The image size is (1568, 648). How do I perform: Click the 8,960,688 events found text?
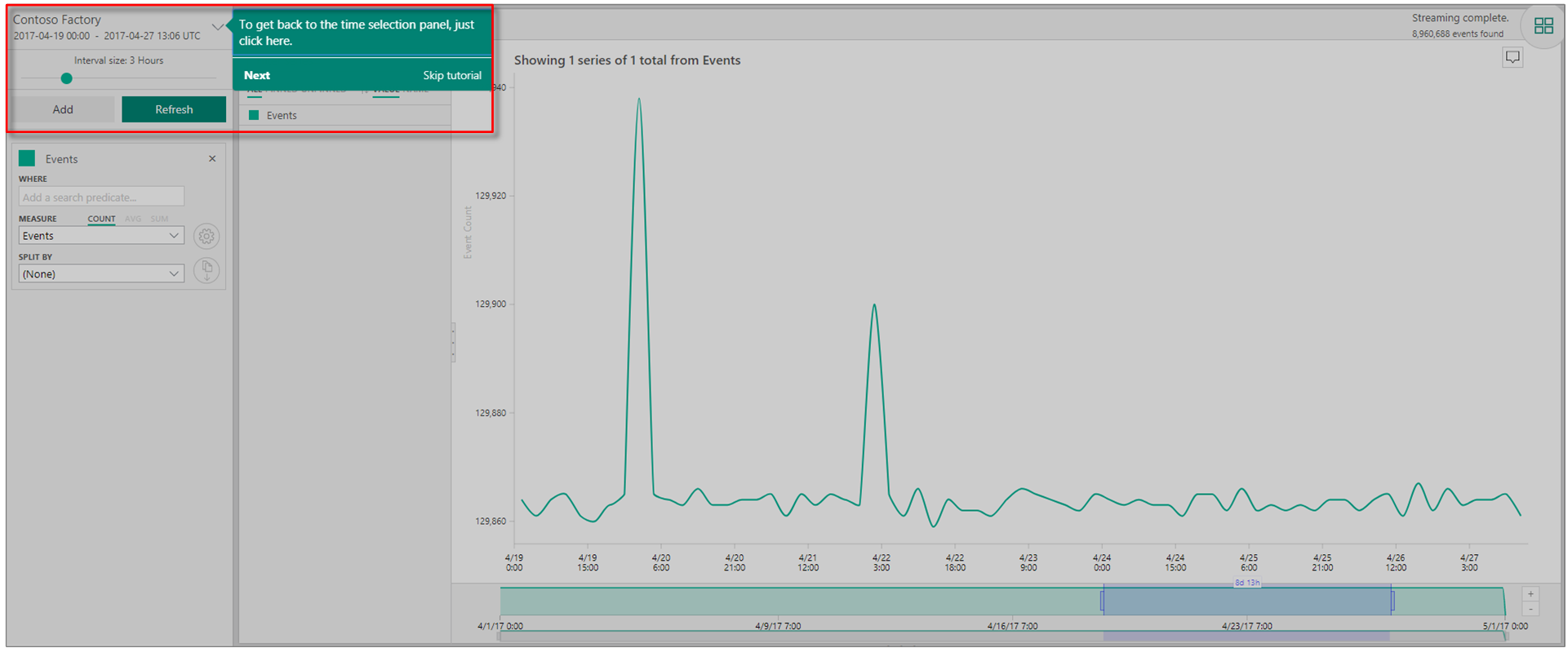(x=1458, y=34)
